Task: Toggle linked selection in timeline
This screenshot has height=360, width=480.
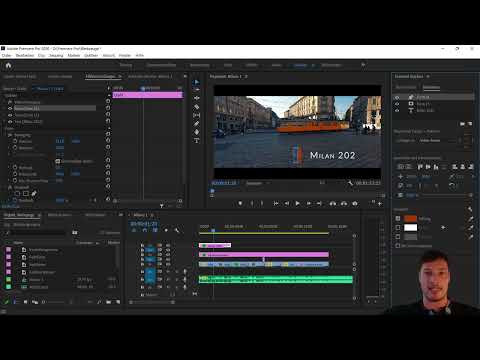Action: [155, 230]
